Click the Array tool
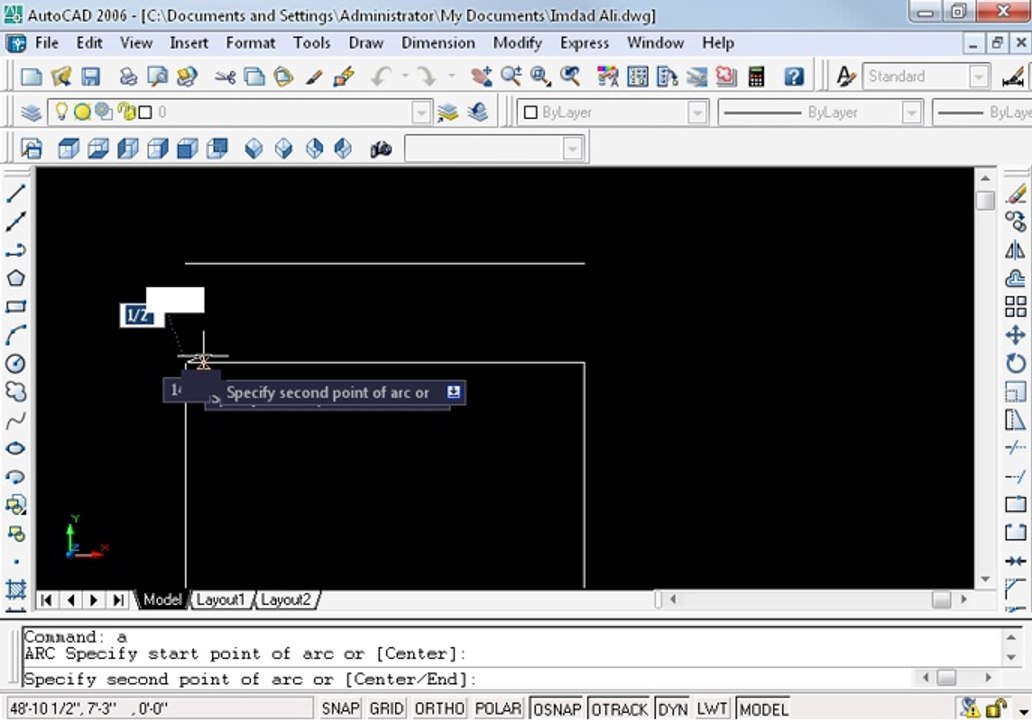 pyautogui.click(x=1016, y=307)
